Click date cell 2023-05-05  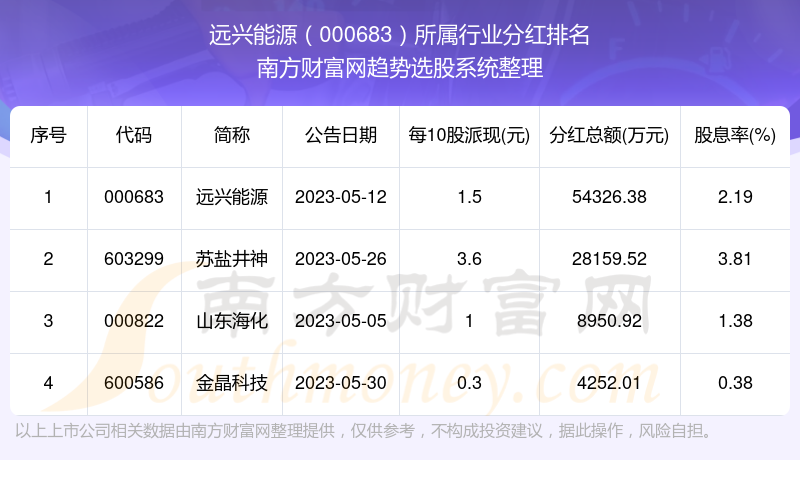pos(341,321)
